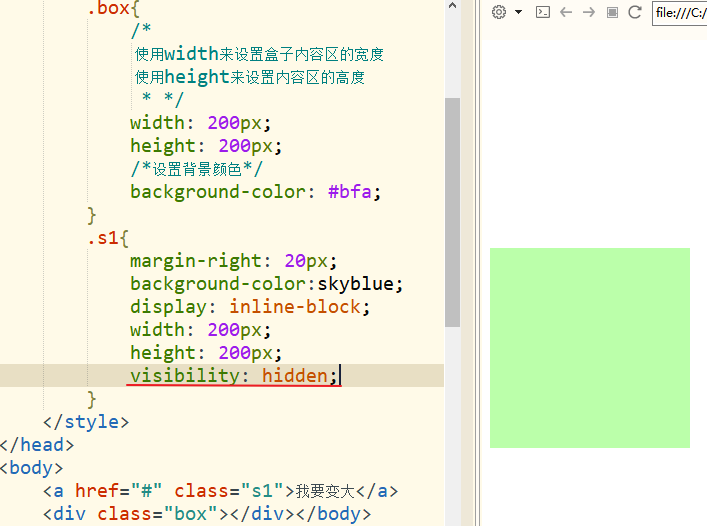707x526 pixels.
Task: Click the inline-block value
Action: (295, 307)
